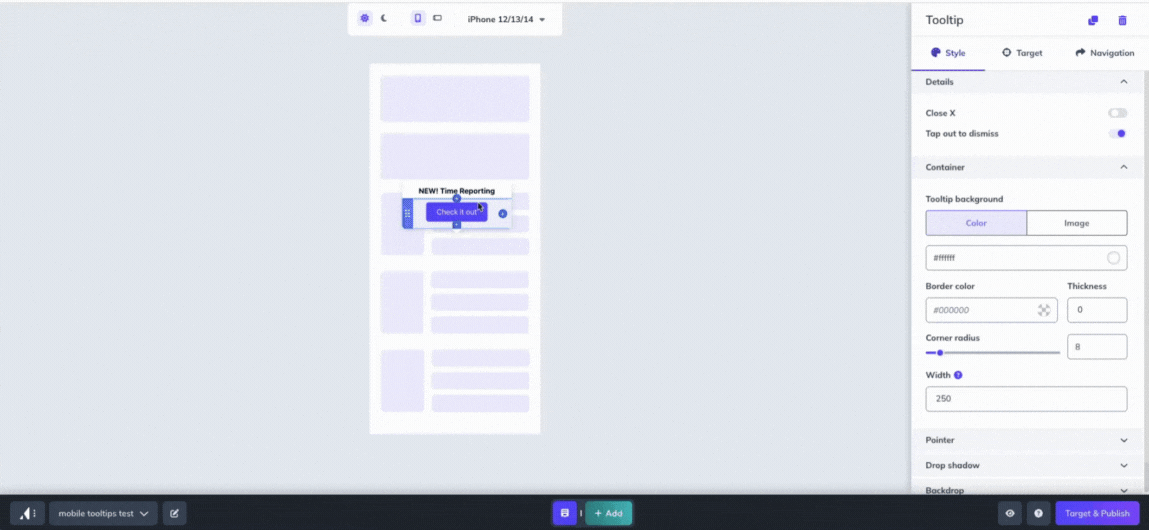Show the Width help tooltip icon
1149x530 pixels.
pyautogui.click(x=958, y=375)
